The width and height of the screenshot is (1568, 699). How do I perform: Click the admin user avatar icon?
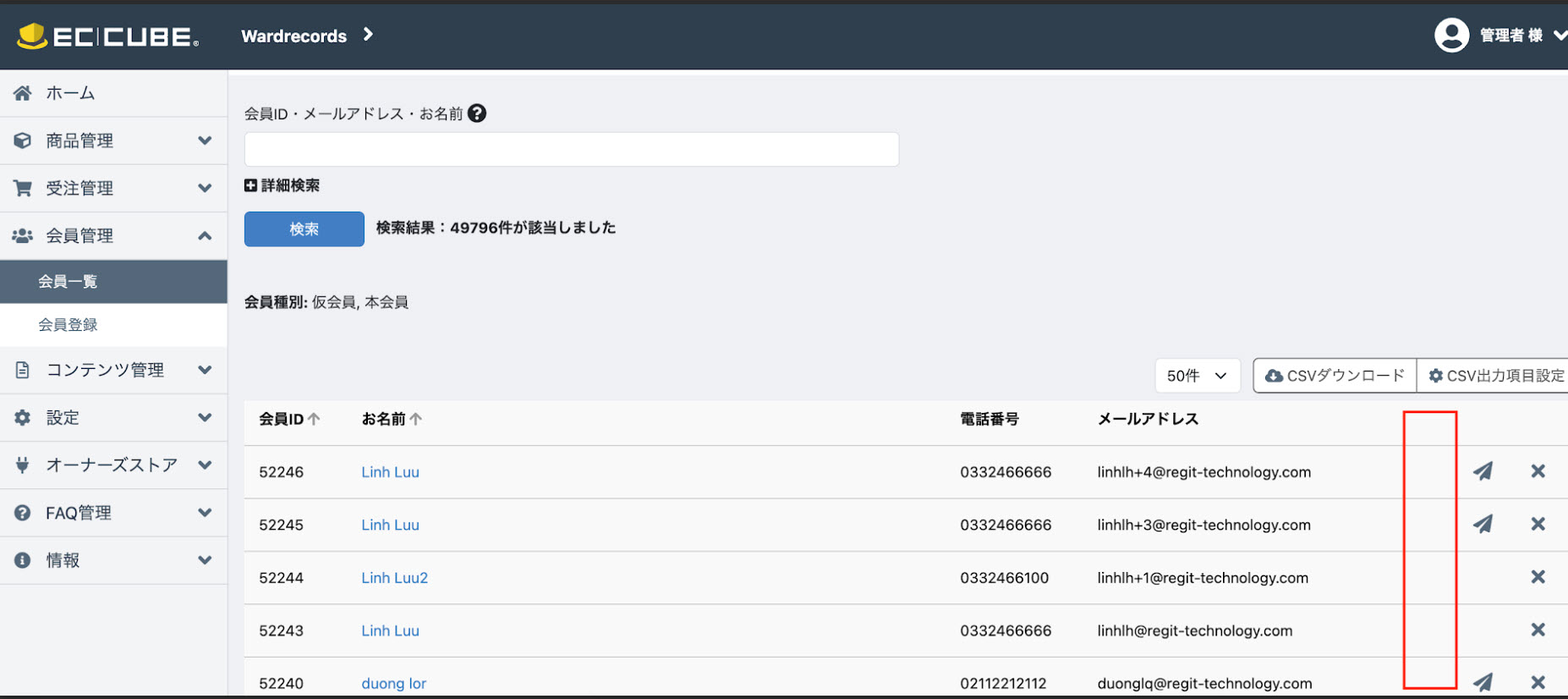pyautogui.click(x=1451, y=36)
